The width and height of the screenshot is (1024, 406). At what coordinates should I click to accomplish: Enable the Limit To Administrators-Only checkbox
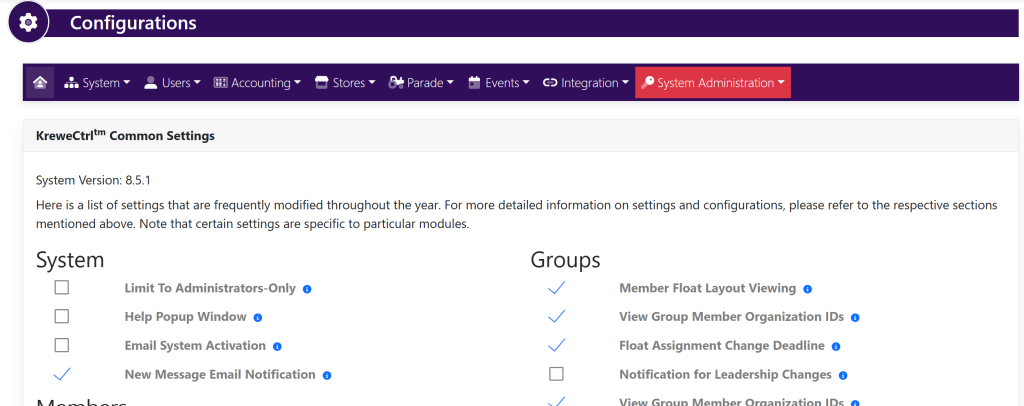[x=62, y=288]
